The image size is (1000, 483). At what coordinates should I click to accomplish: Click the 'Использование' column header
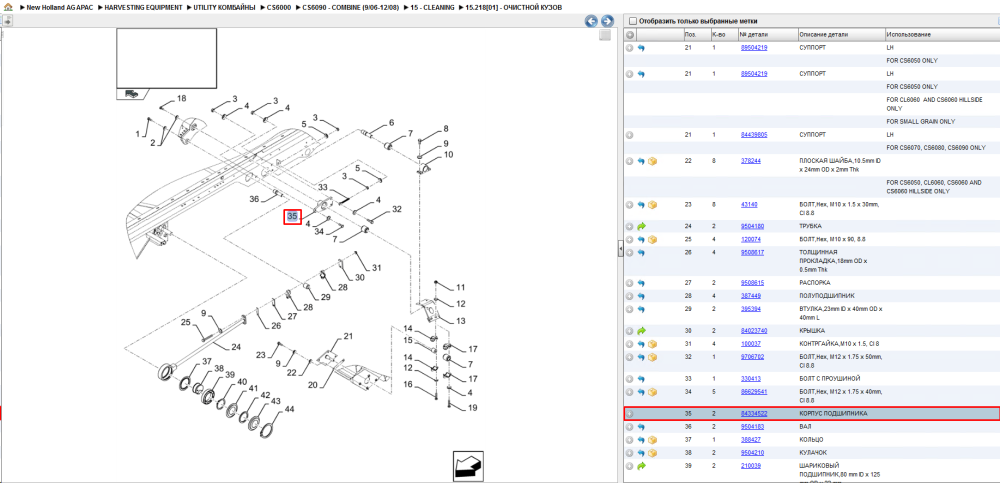click(941, 34)
